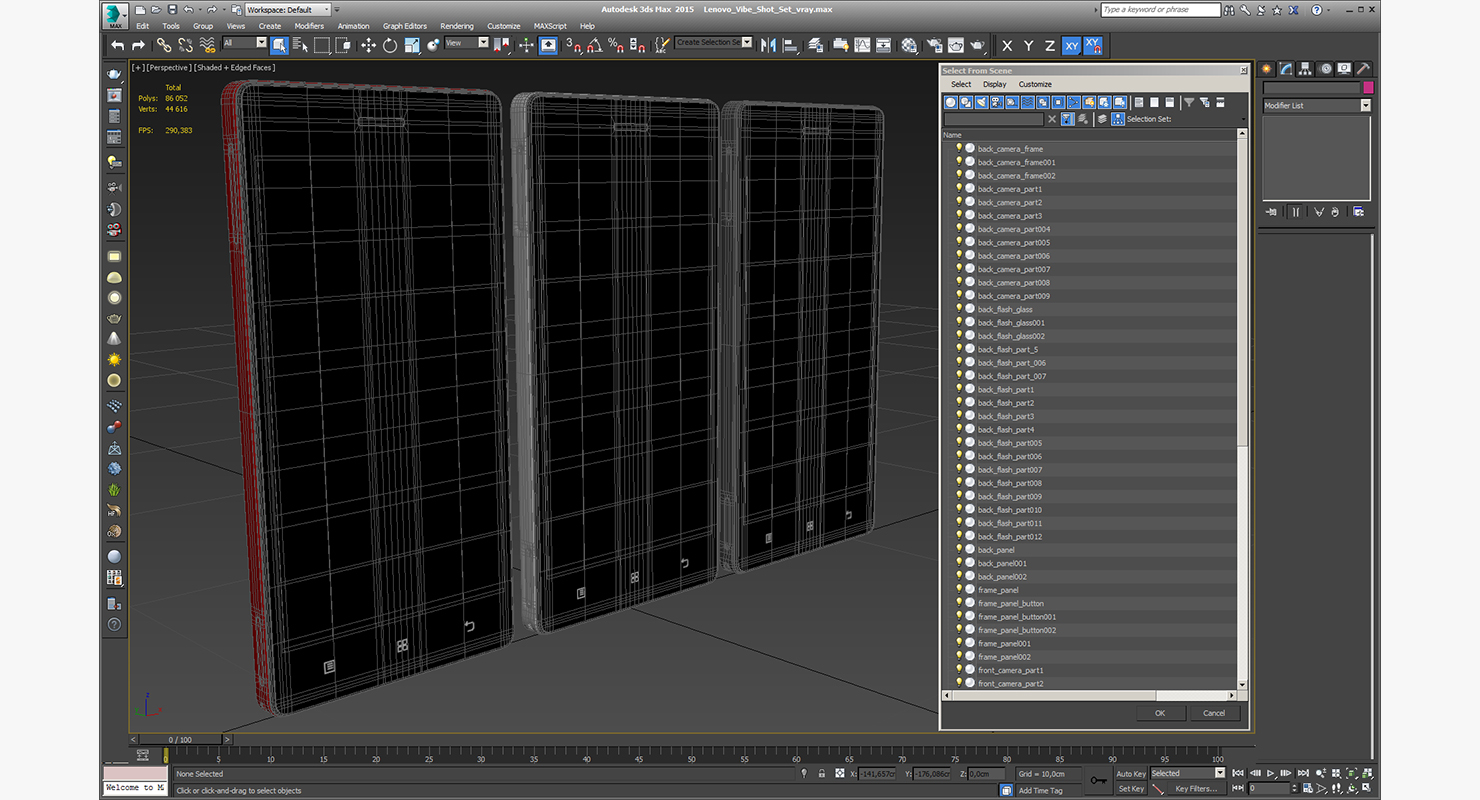The width and height of the screenshot is (1480, 800).
Task: Toggle Display Geometry filter in Select From Scene
Action: pyautogui.click(x=951, y=102)
